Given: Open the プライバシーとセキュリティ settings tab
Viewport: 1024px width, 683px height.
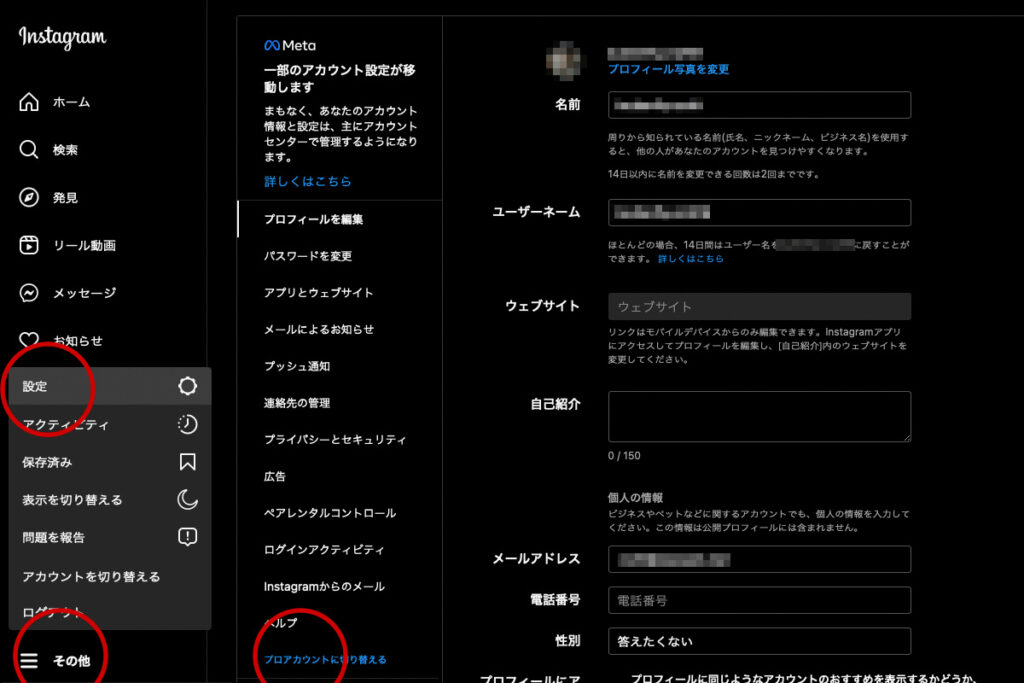Looking at the screenshot, I should coord(340,439).
